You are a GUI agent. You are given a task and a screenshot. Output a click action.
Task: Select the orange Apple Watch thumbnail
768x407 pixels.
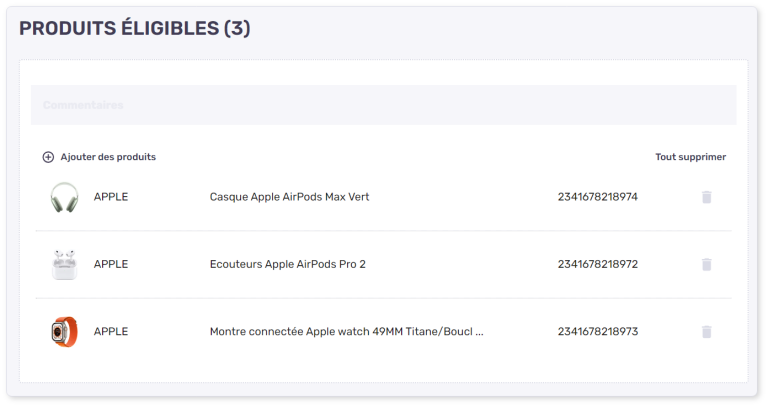64,332
